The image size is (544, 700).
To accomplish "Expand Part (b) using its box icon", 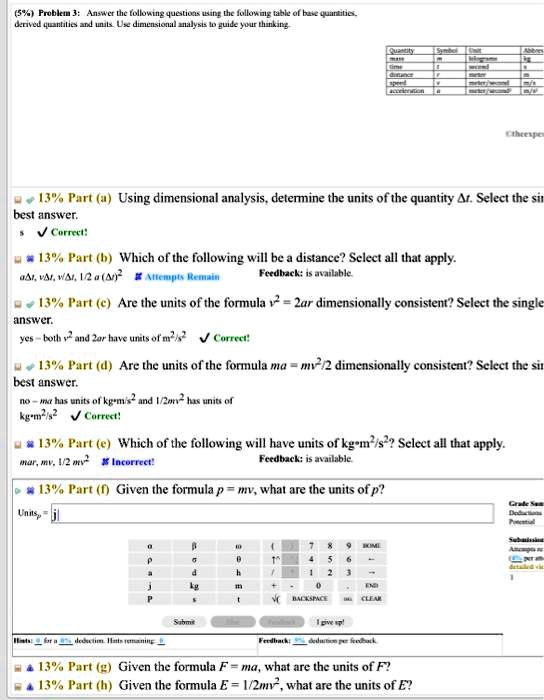I will point(18,259).
